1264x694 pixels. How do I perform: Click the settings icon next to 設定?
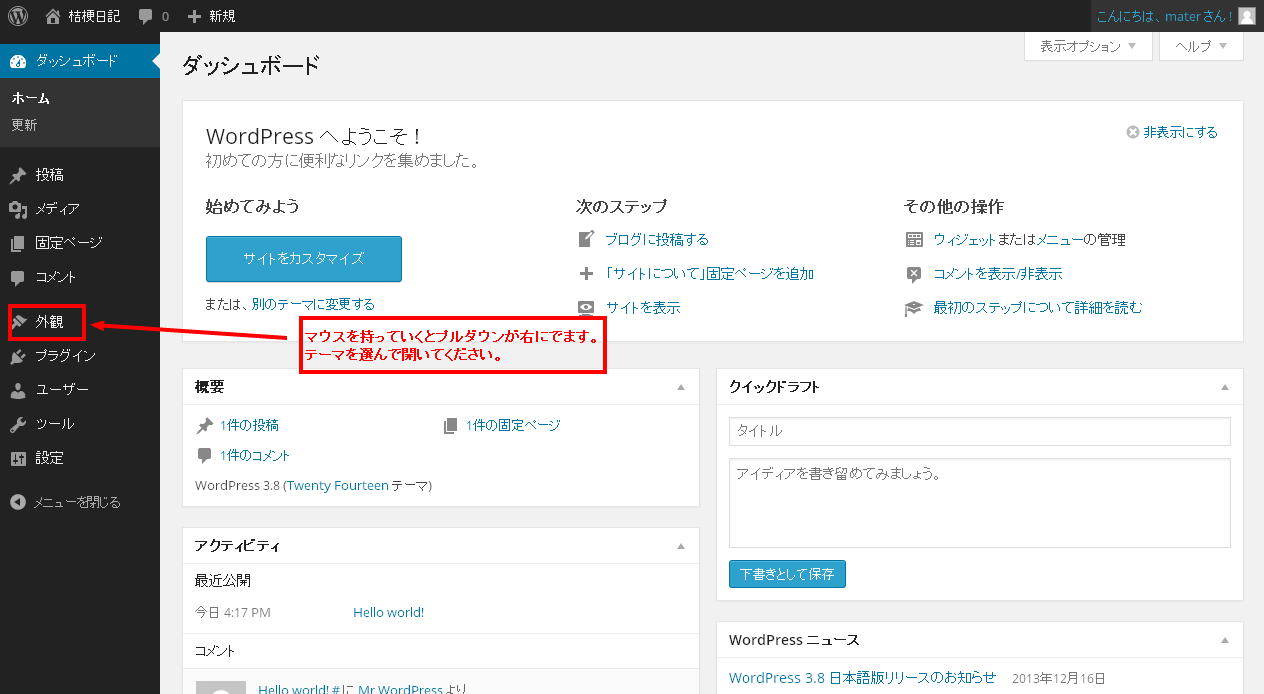(18, 458)
